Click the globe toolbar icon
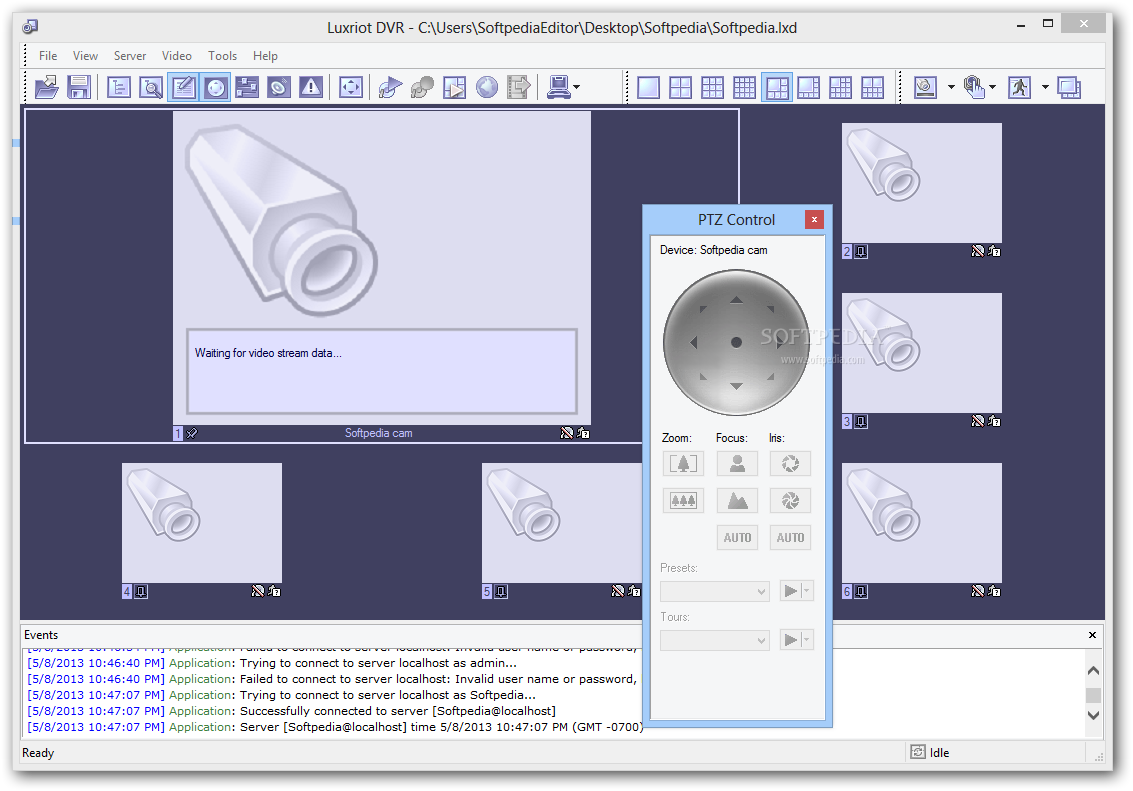 486,87
